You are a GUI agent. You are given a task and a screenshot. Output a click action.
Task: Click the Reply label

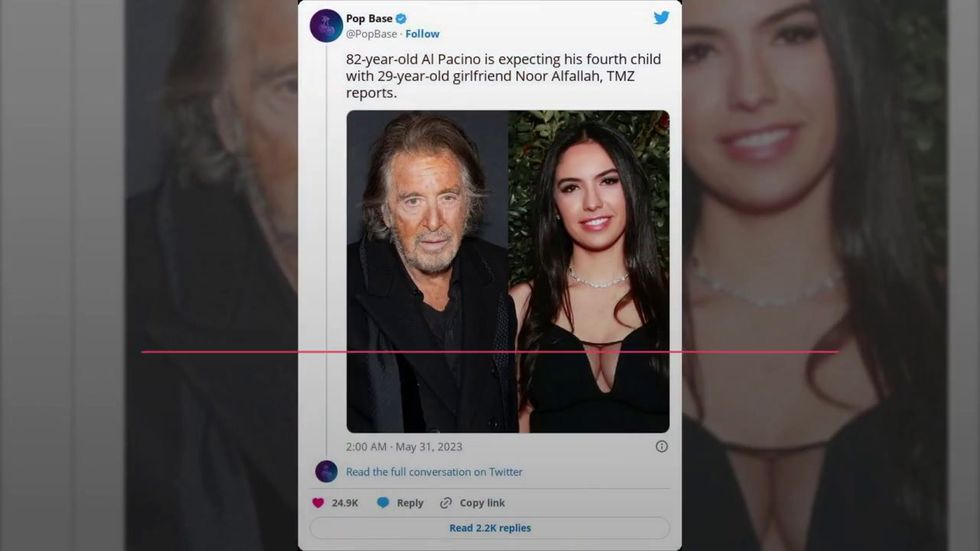(x=410, y=503)
